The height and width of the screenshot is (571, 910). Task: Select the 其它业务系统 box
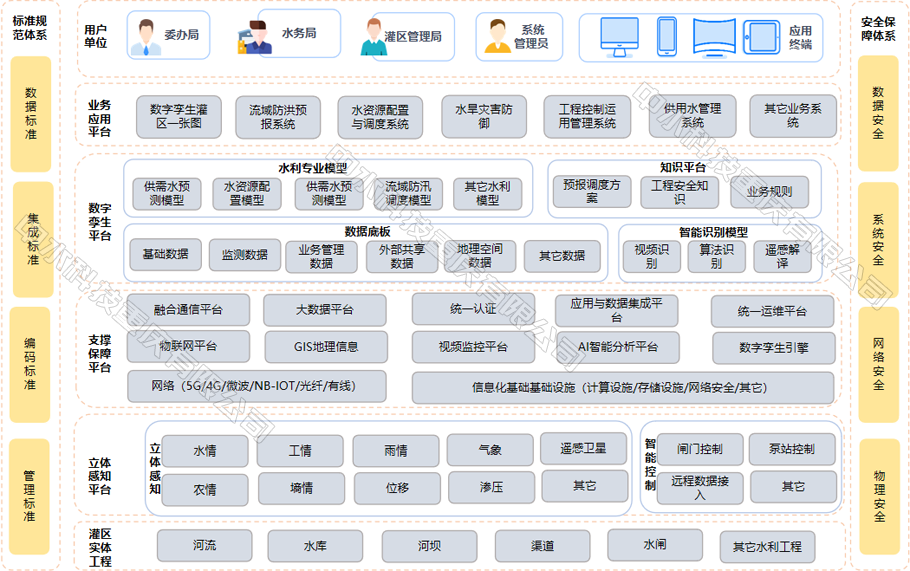pos(793,116)
